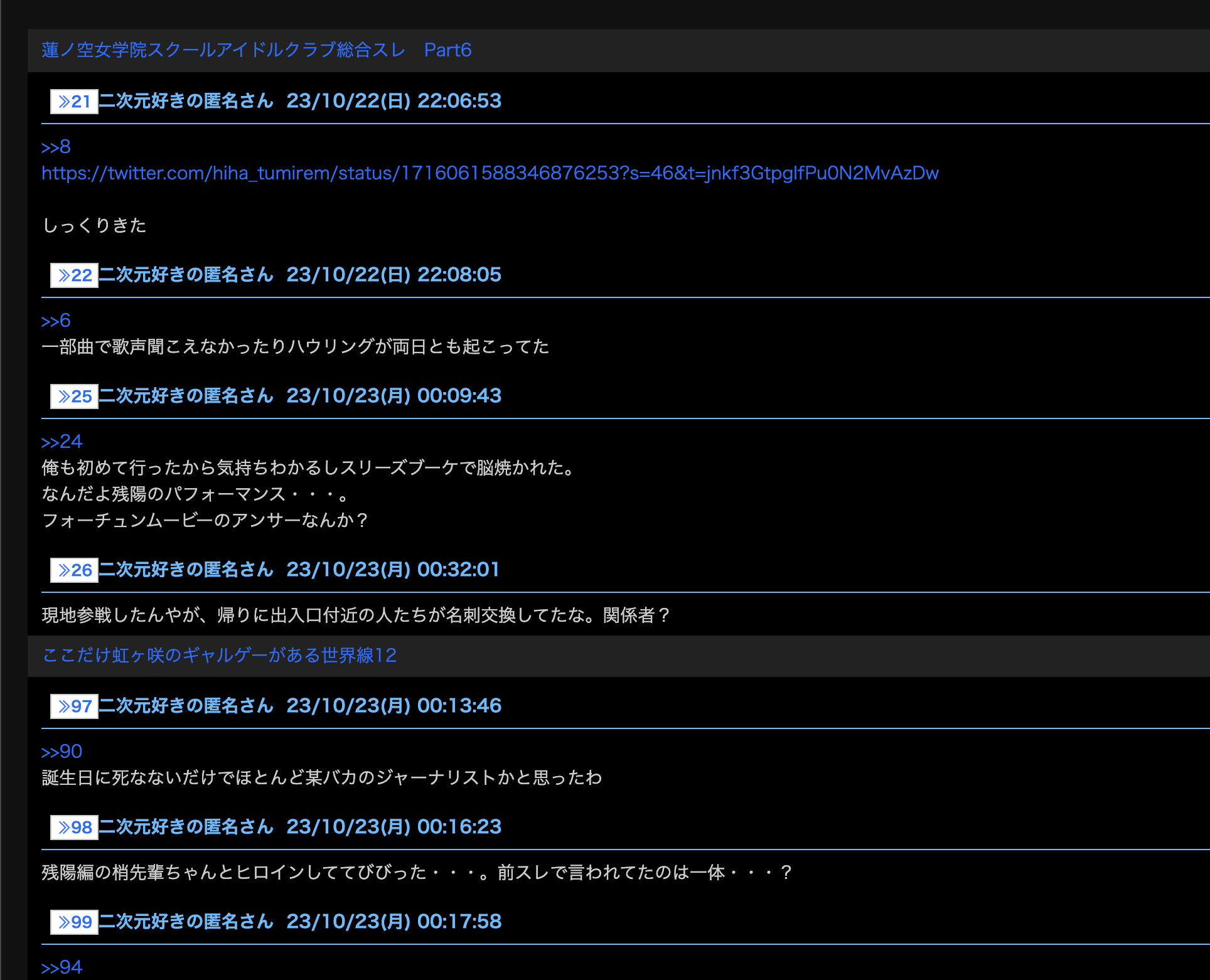The width and height of the screenshot is (1210, 980).
Task: Click the line なんだよ残陽のパフォーマンス・・・。
Action: (196, 494)
